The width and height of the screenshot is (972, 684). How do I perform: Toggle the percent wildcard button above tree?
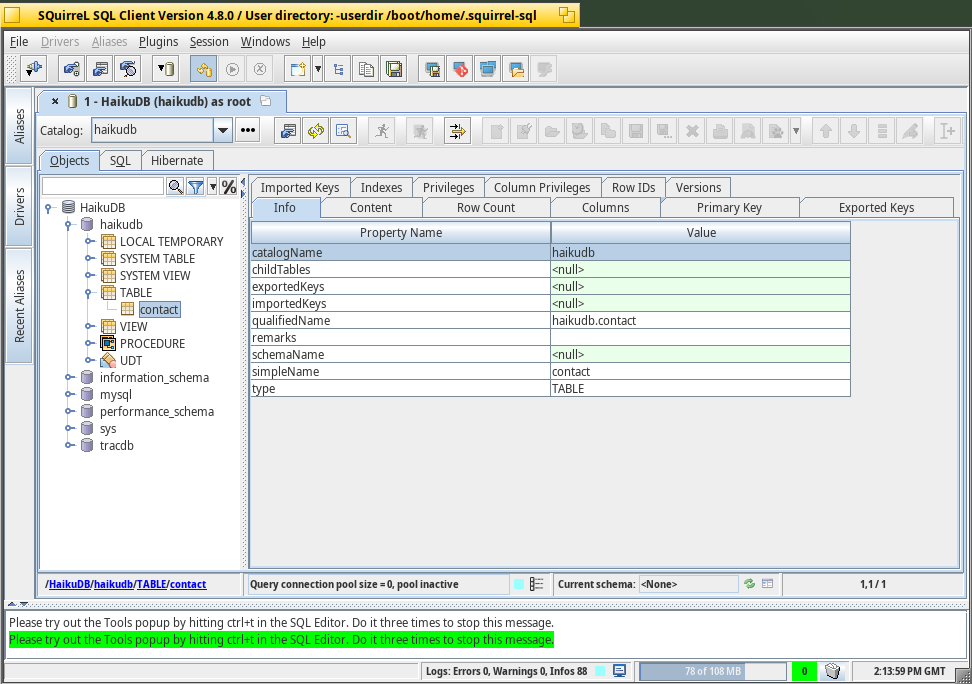(229, 186)
